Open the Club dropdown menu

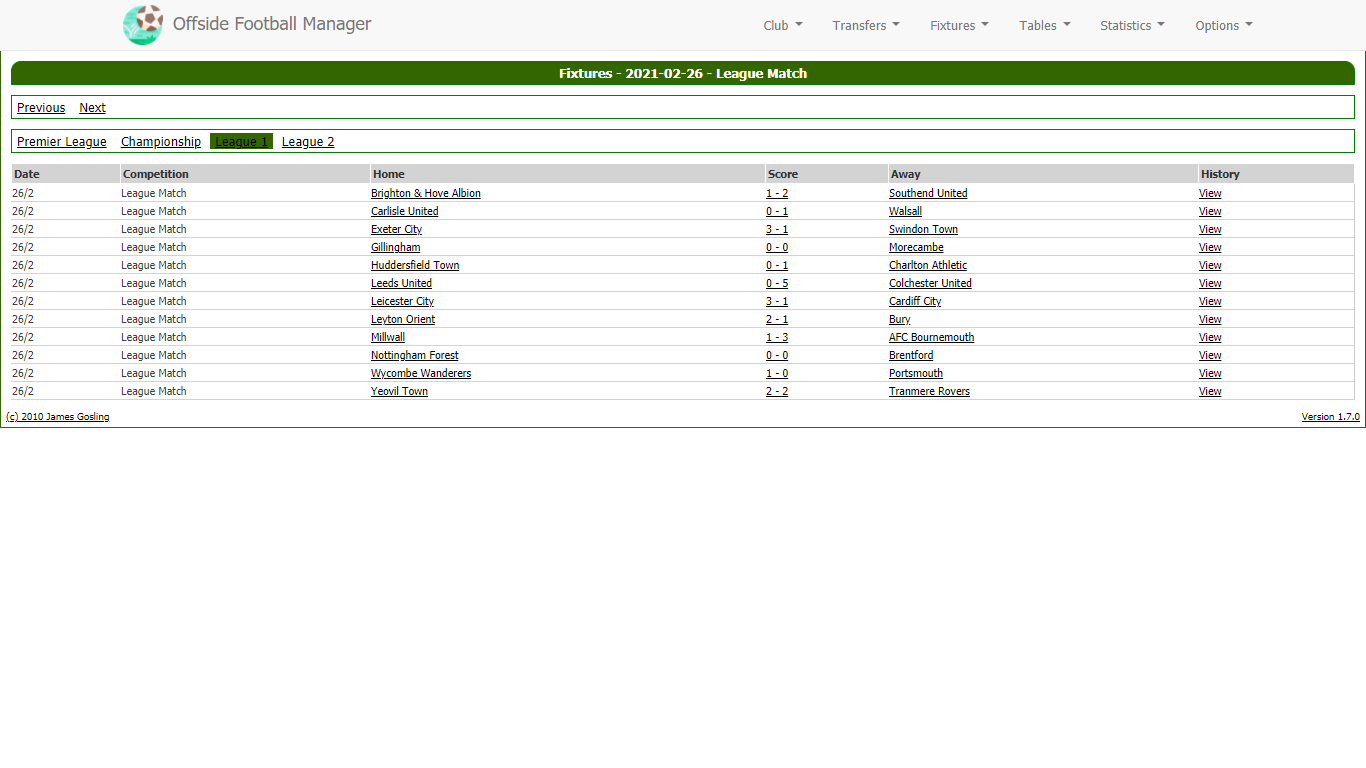coord(782,26)
